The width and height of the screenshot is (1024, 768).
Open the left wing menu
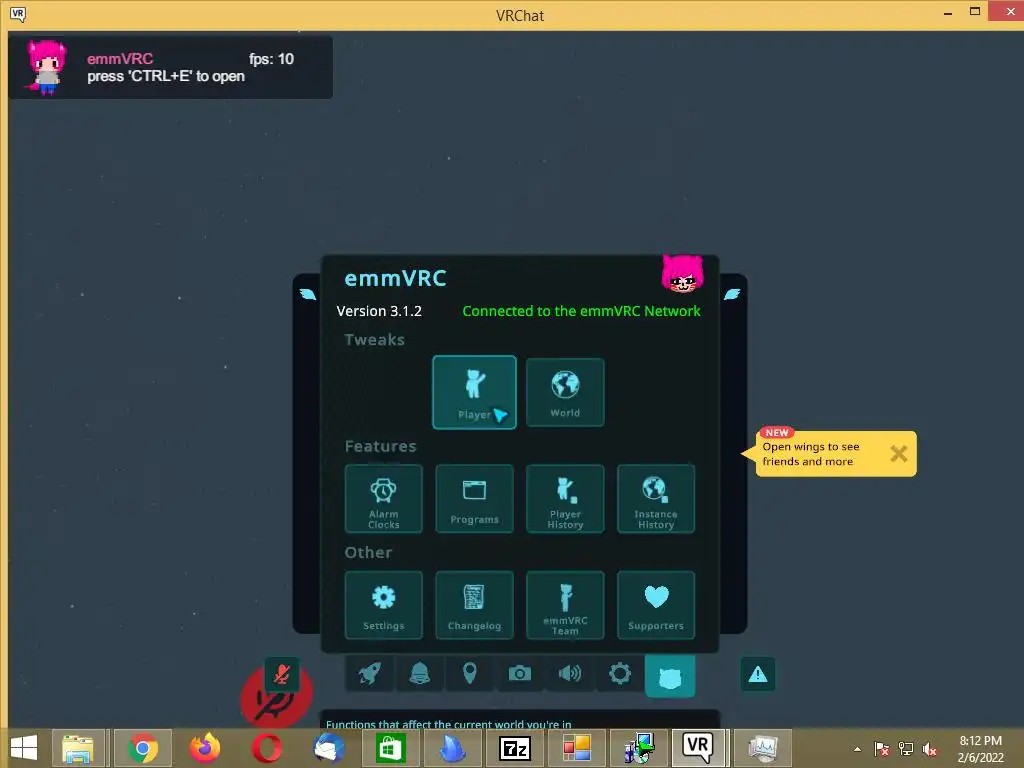tap(308, 295)
